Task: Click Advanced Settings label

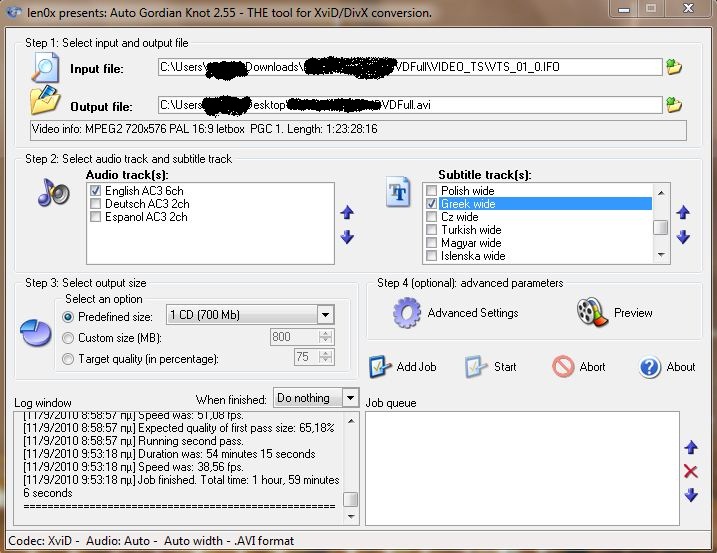Action: click(x=473, y=313)
